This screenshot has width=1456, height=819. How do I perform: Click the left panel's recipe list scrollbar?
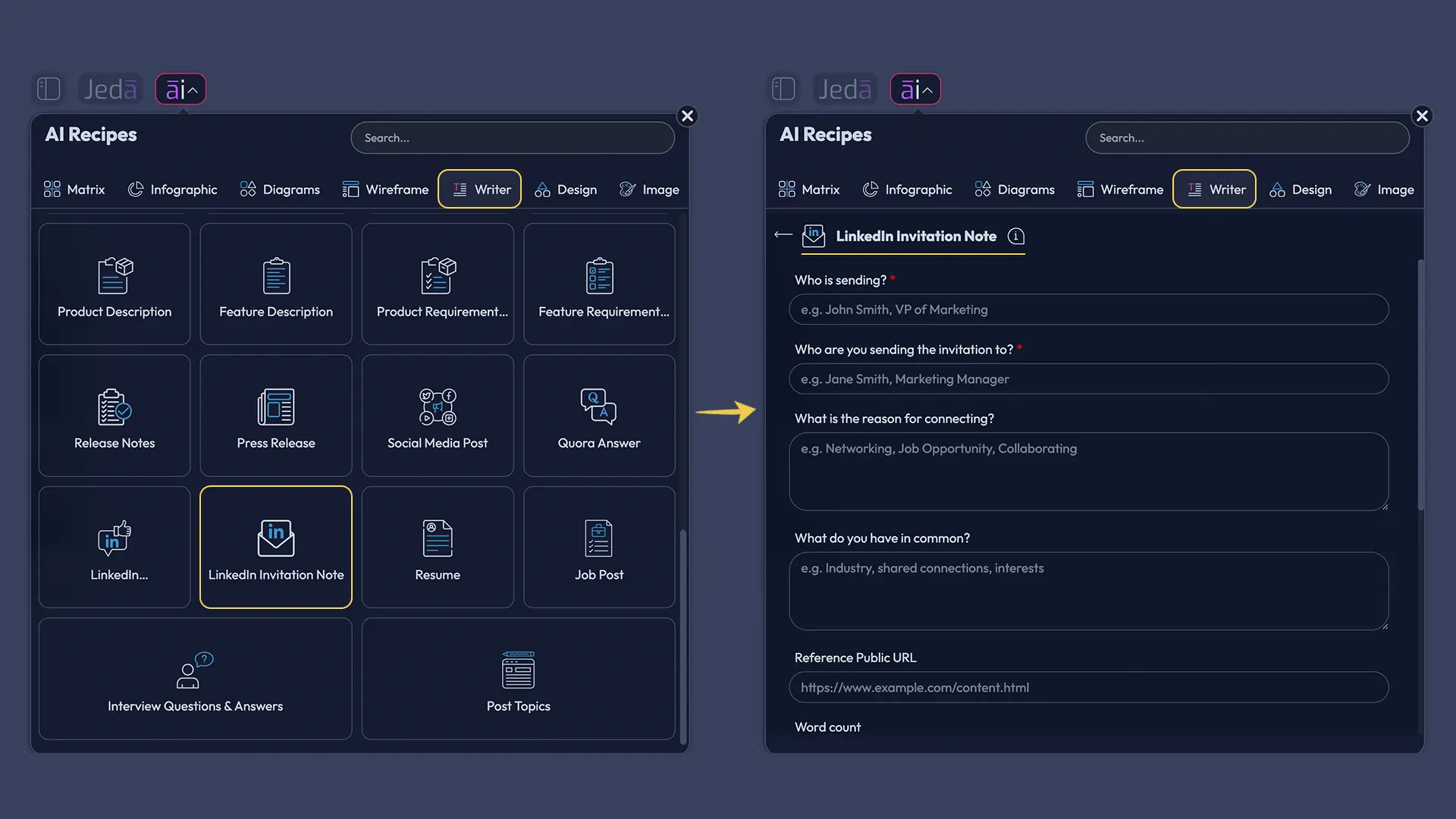(682, 637)
